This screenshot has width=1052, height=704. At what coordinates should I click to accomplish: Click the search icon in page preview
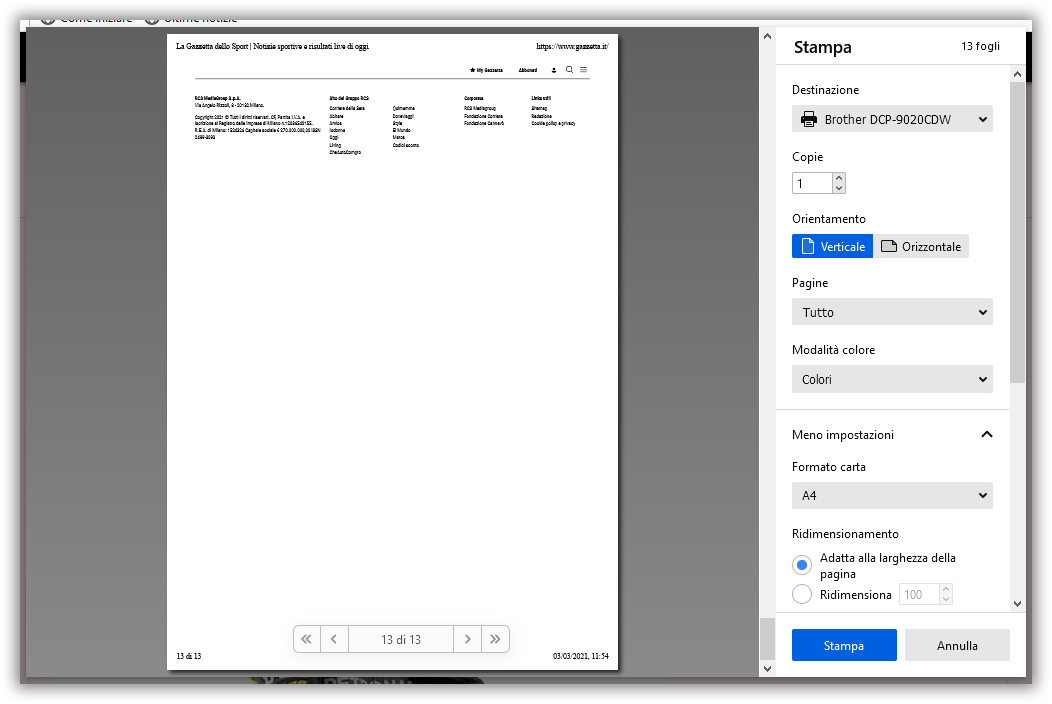[569, 70]
